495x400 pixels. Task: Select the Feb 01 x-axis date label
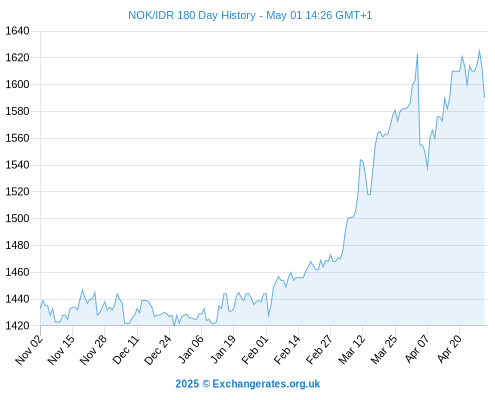(x=255, y=349)
